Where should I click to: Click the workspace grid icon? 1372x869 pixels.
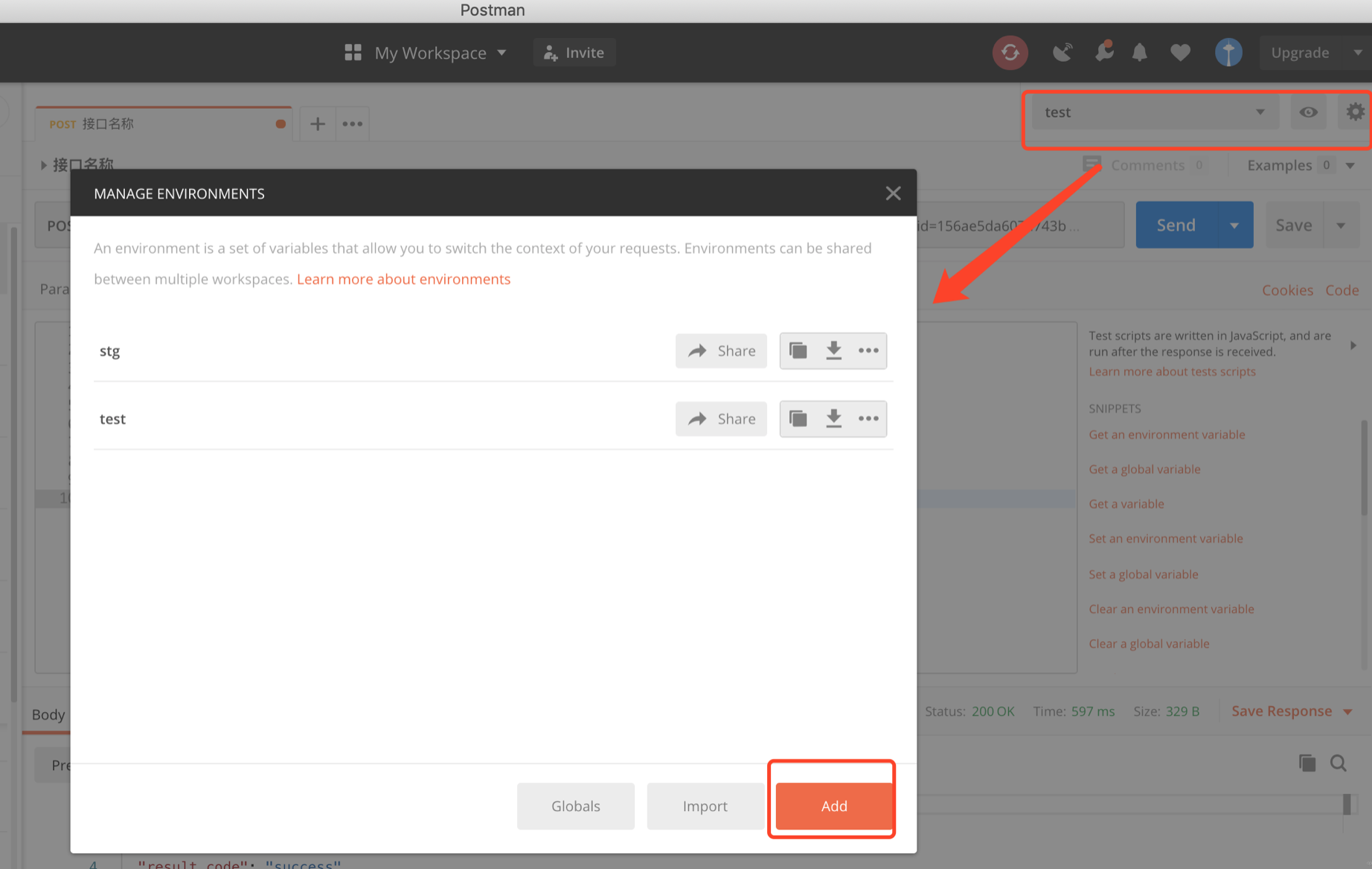pyautogui.click(x=353, y=52)
